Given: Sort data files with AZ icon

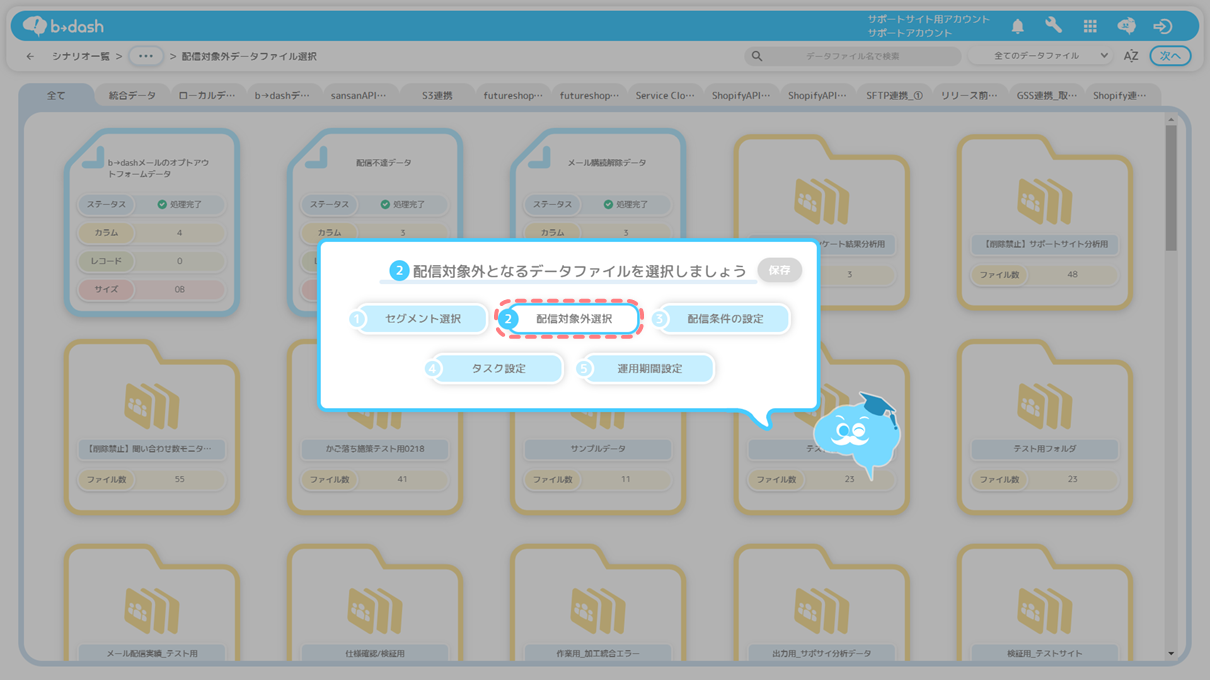Looking at the screenshot, I should click(1131, 56).
